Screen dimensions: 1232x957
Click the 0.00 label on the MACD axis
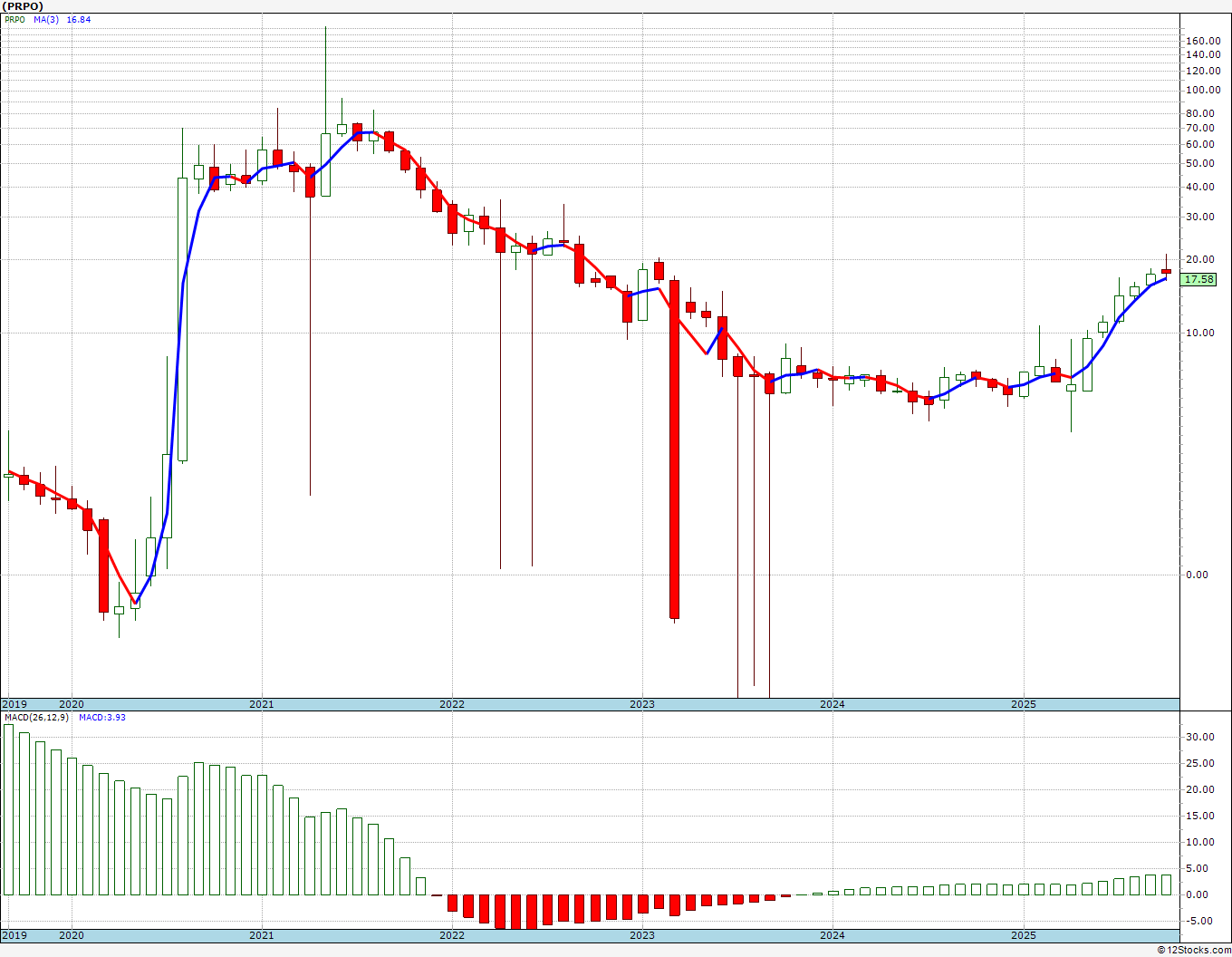pos(1198,894)
